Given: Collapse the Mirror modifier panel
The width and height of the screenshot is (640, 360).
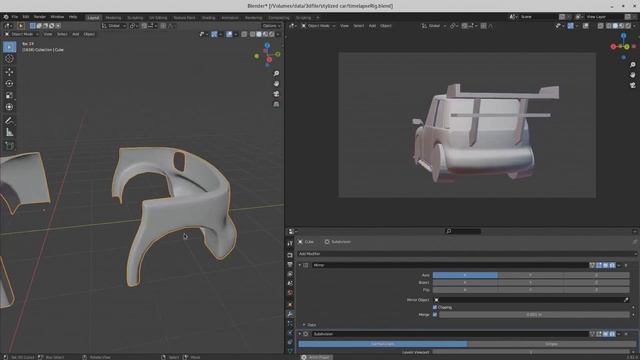Looking at the screenshot, I should [x=300, y=265].
